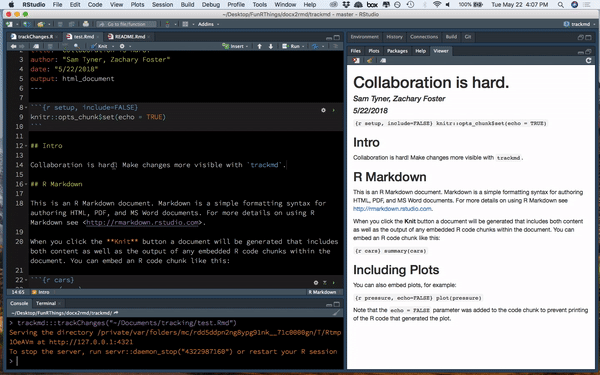Refresh the Viewer pane
The height and width of the screenshot is (375, 600).
click(589, 60)
